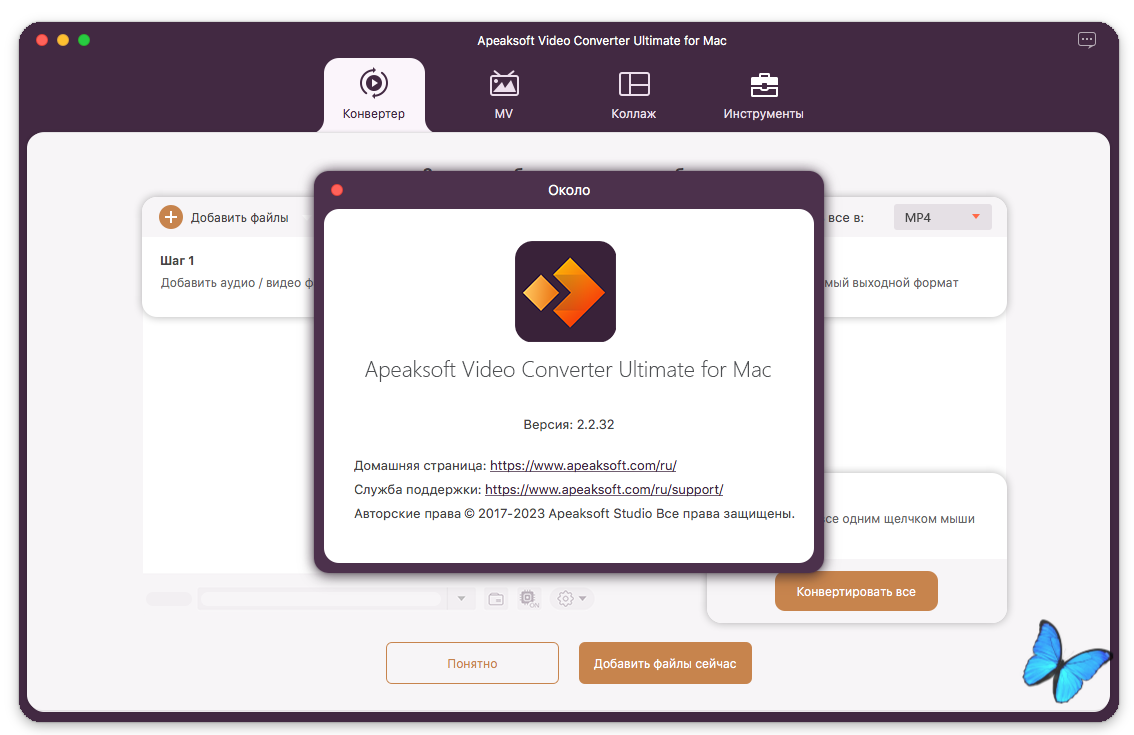
Task: Open the Коллаж tab
Action: pyautogui.click(x=633, y=95)
